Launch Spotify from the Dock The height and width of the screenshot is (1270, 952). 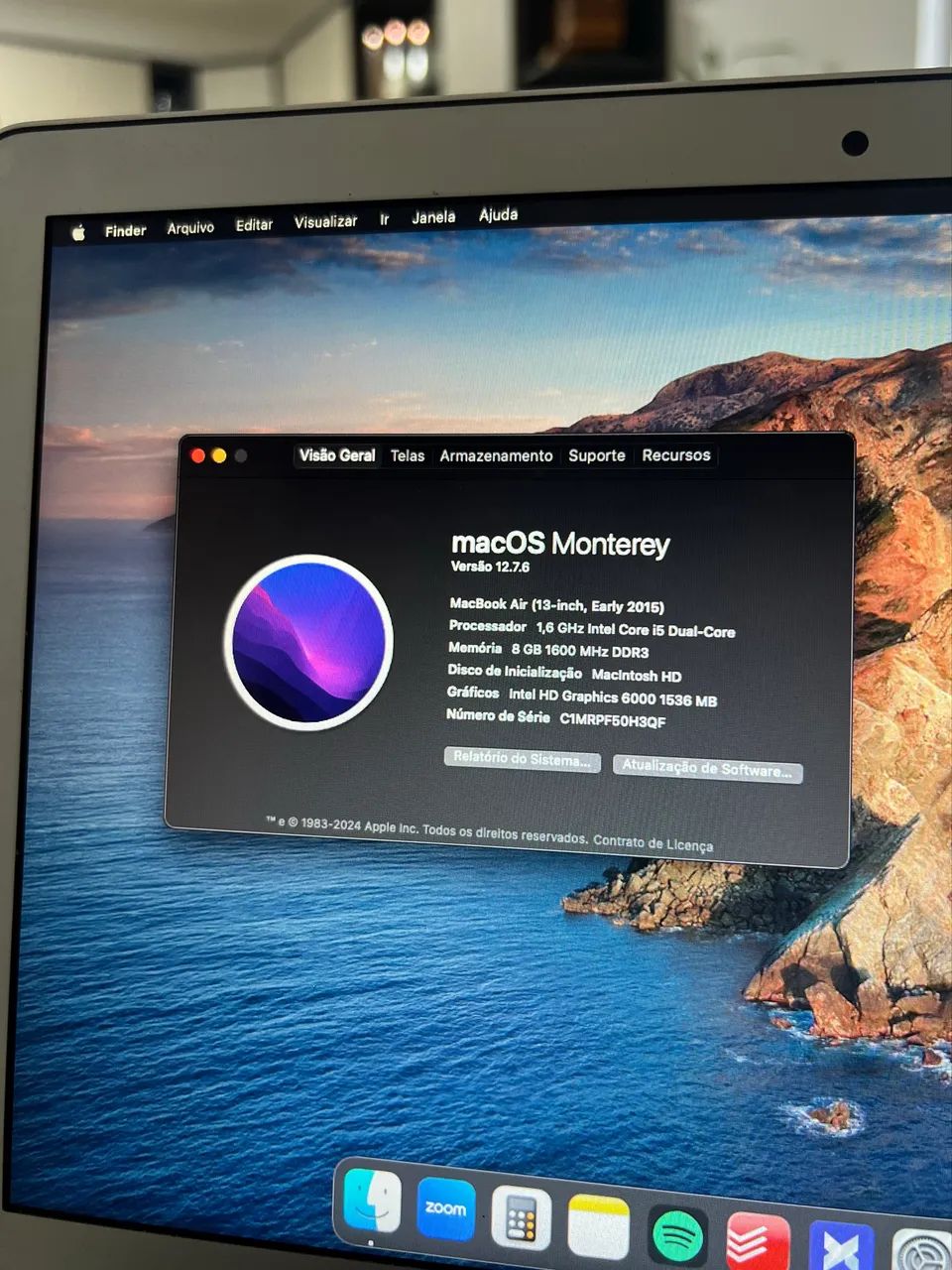[678, 1237]
